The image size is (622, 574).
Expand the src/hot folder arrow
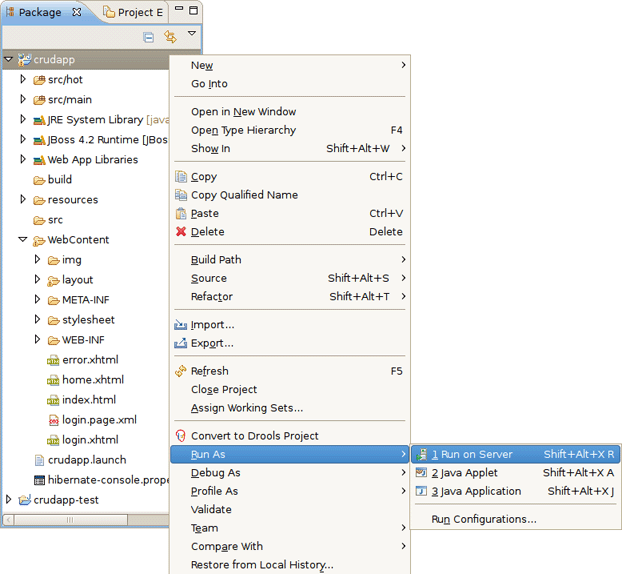click(23, 79)
